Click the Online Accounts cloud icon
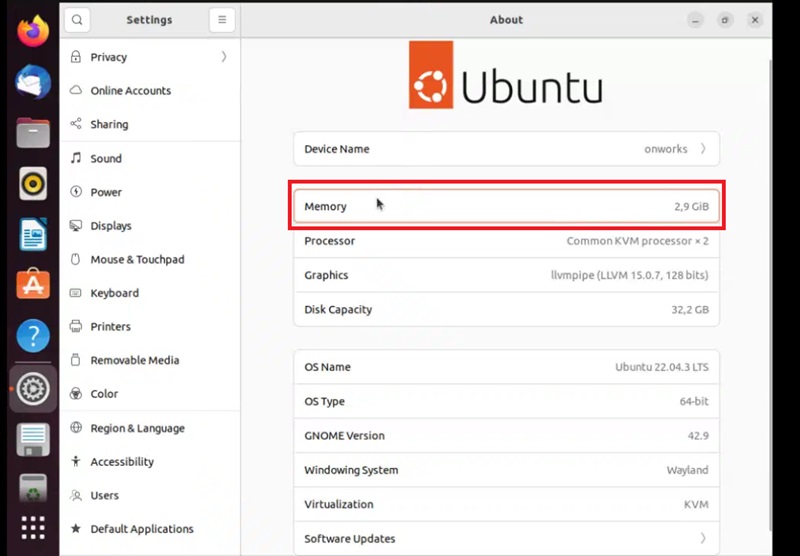Image resolution: width=800 pixels, height=556 pixels. (x=76, y=90)
